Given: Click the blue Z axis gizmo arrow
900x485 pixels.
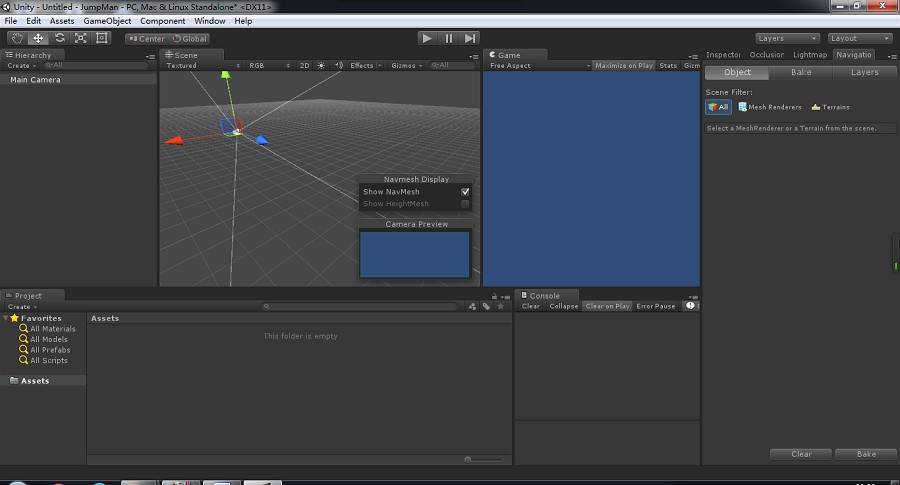Looking at the screenshot, I should click(262, 140).
